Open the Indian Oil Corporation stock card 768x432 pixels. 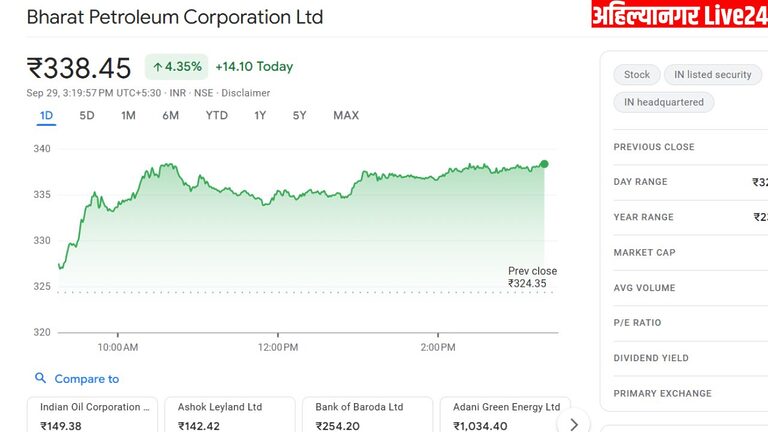(x=94, y=415)
